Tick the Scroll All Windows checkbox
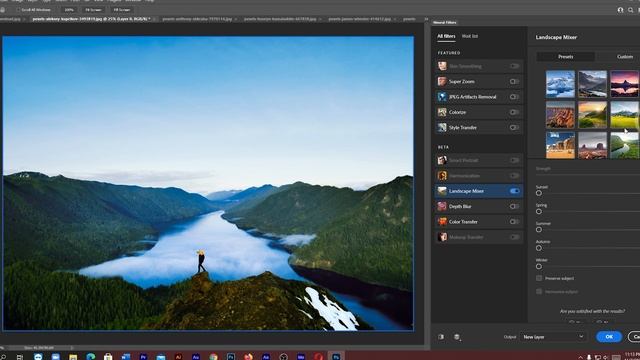Screen dimensions: 640x360 [x=18, y=9]
